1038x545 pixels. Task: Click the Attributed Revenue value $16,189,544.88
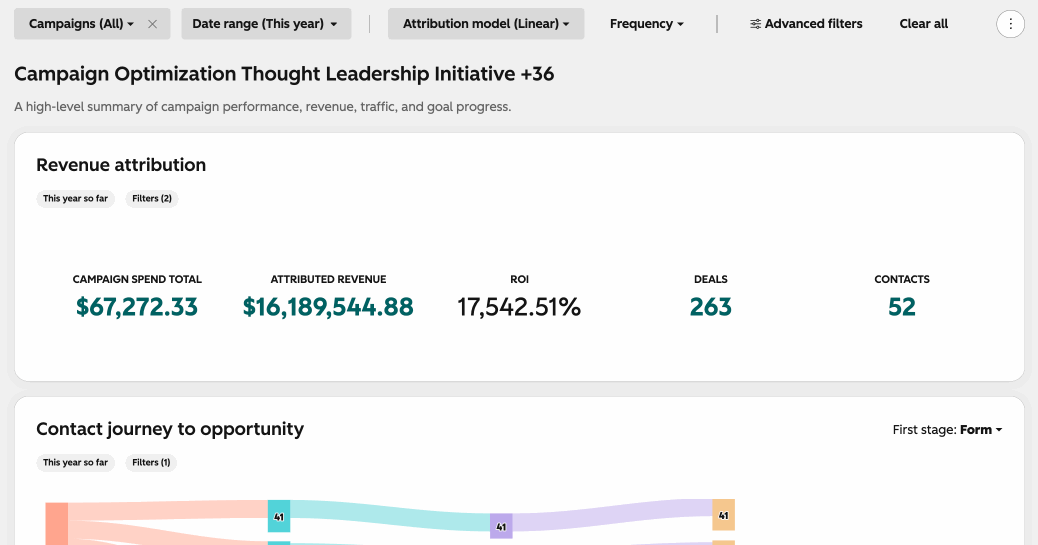tap(328, 307)
